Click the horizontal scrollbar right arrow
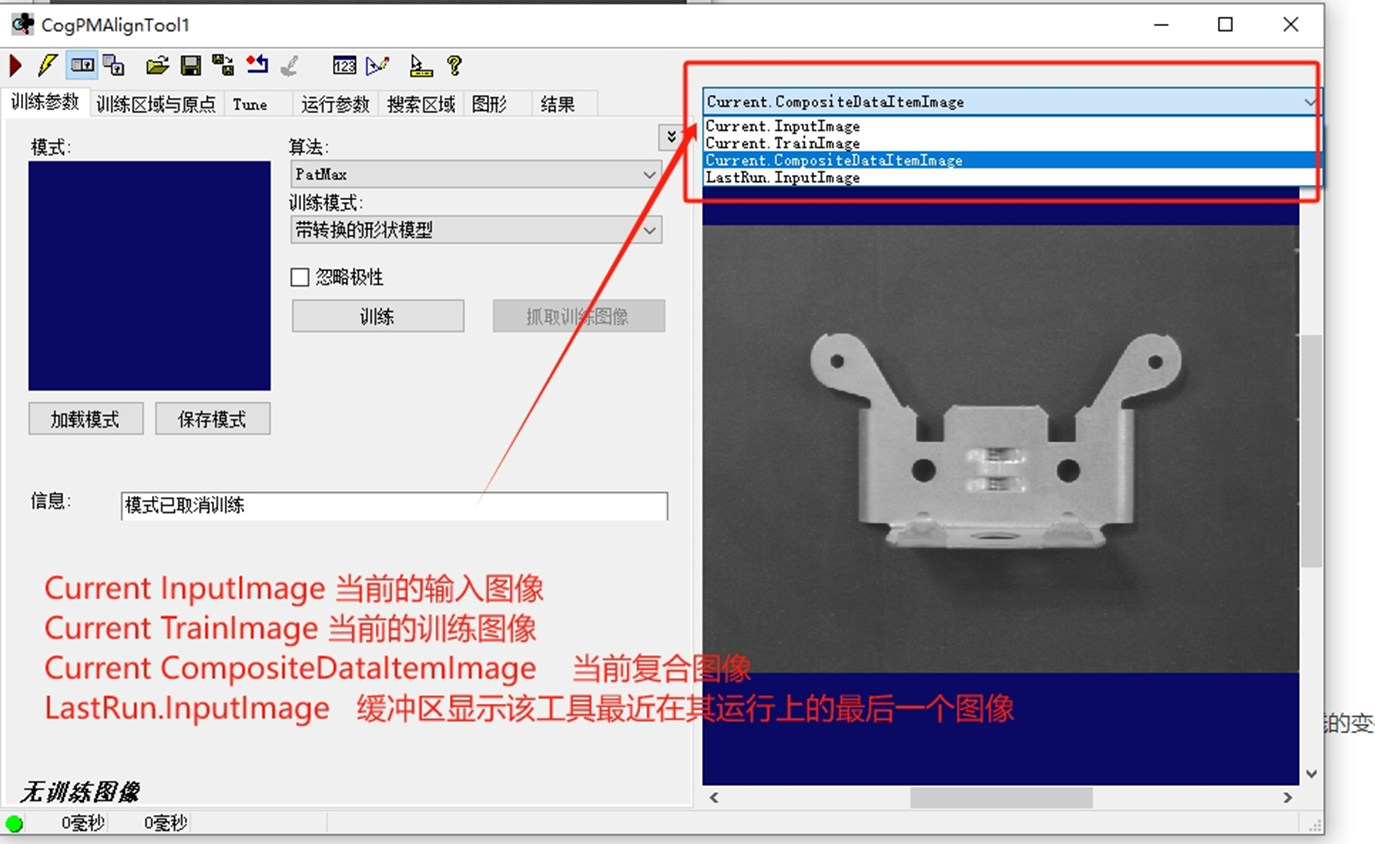This screenshot has width=1375, height=844. [x=1288, y=797]
